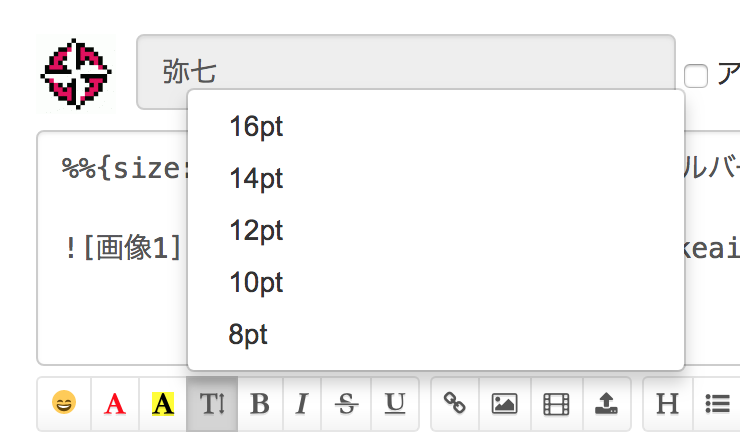Apply bold formatting
The width and height of the screenshot is (740, 438).
[x=260, y=404]
